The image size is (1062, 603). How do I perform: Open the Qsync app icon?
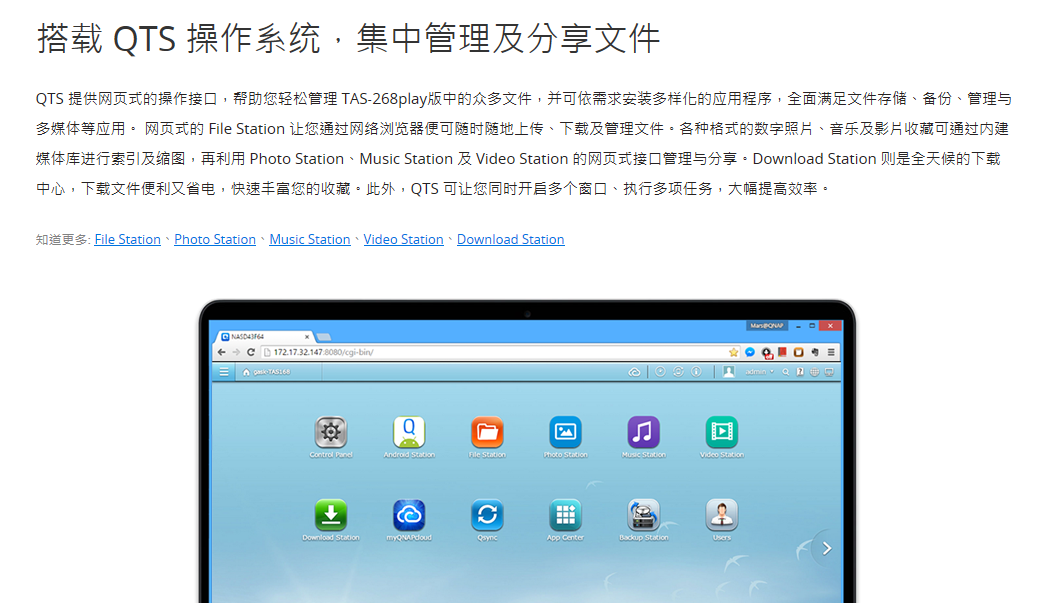pos(487,516)
